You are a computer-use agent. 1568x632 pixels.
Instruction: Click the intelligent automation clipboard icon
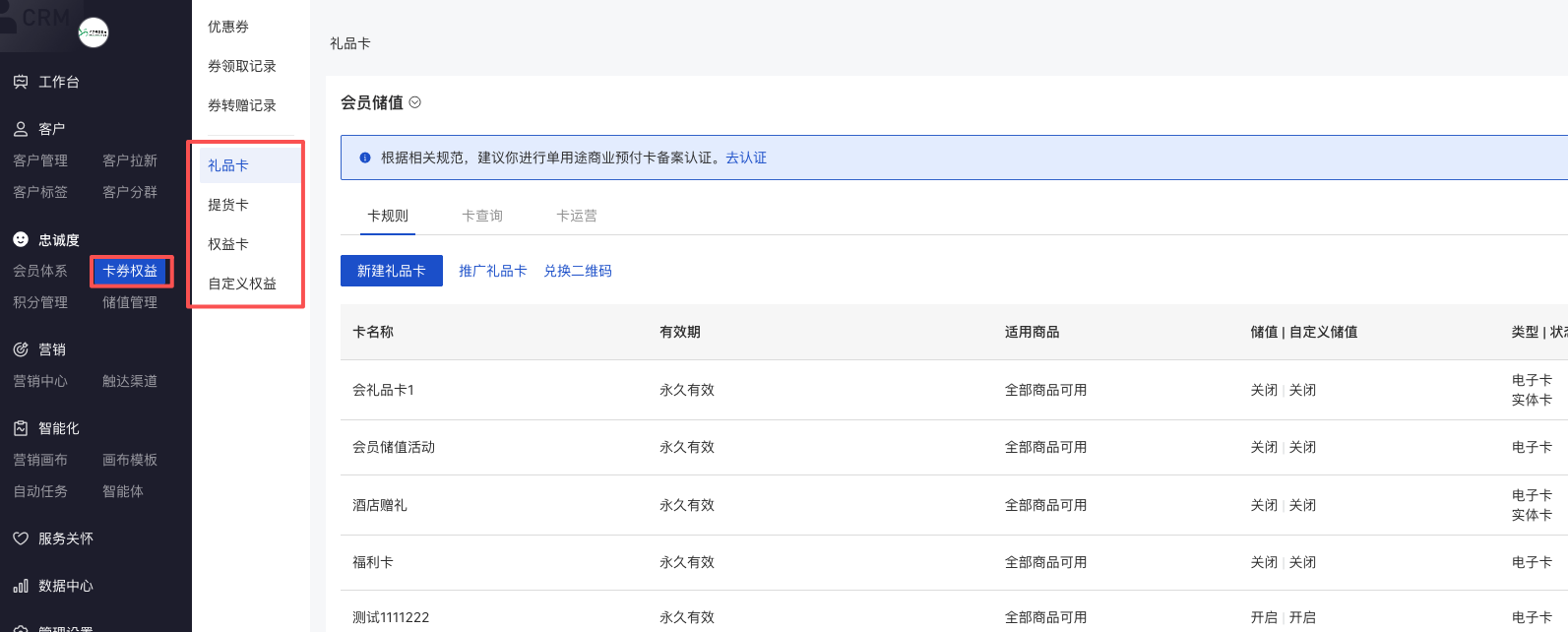click(21, 428)
